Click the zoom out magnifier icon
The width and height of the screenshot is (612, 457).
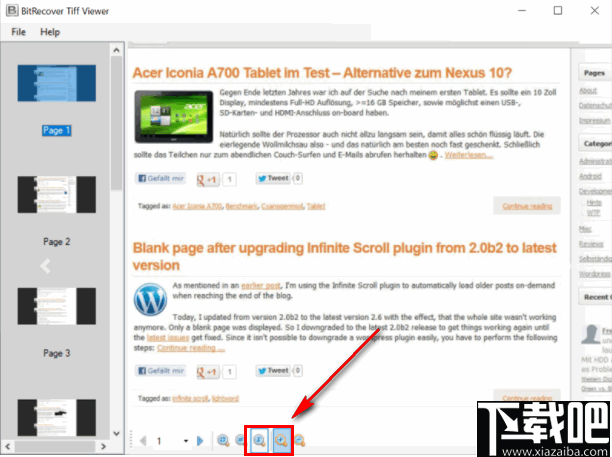pyautogui.click(x=299, y=440)
